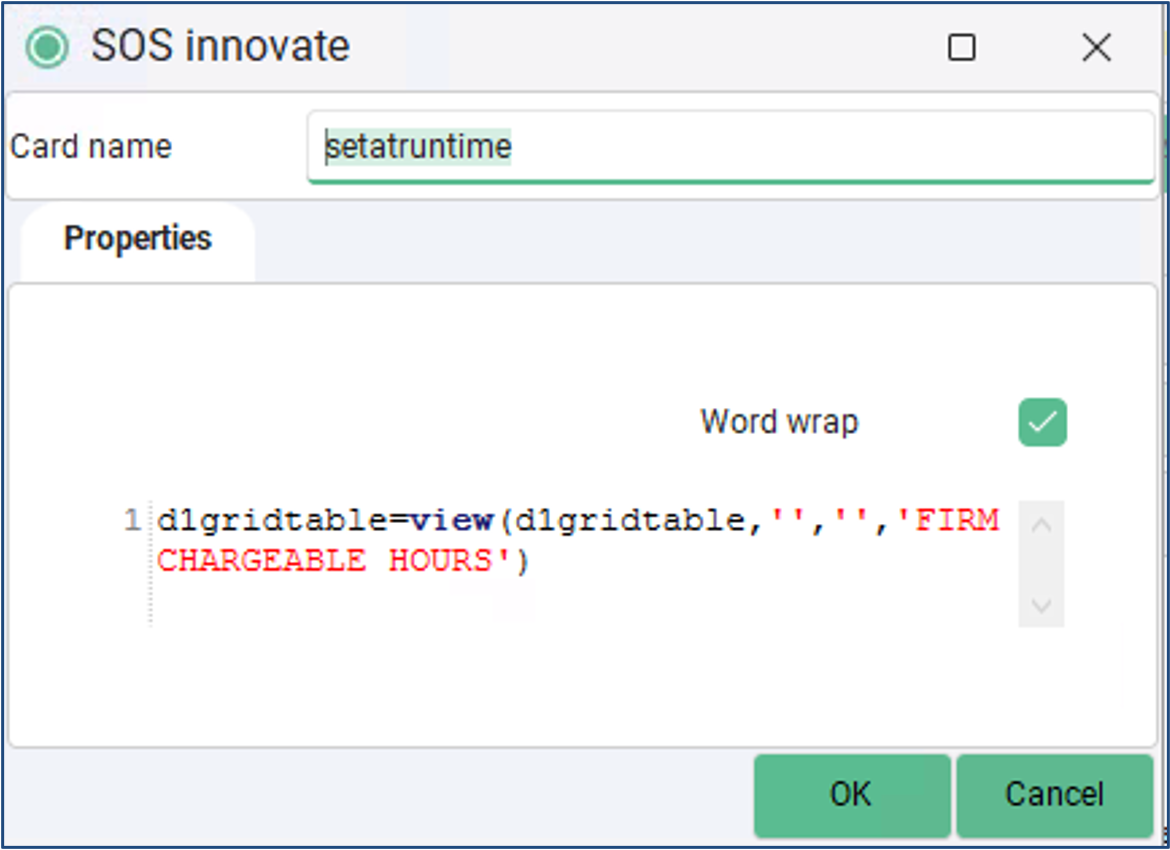
Task: Click the Word wrap label text
Action: 779,422
